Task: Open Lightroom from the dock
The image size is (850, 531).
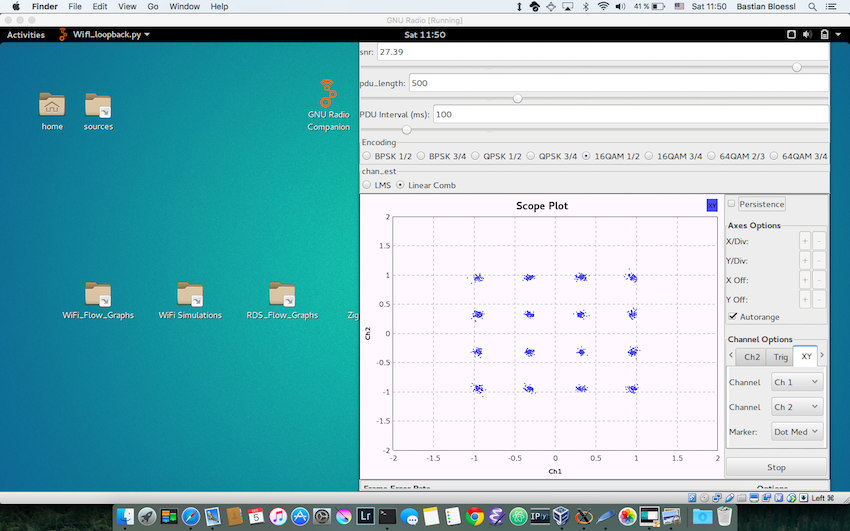Action: point(364,517)
